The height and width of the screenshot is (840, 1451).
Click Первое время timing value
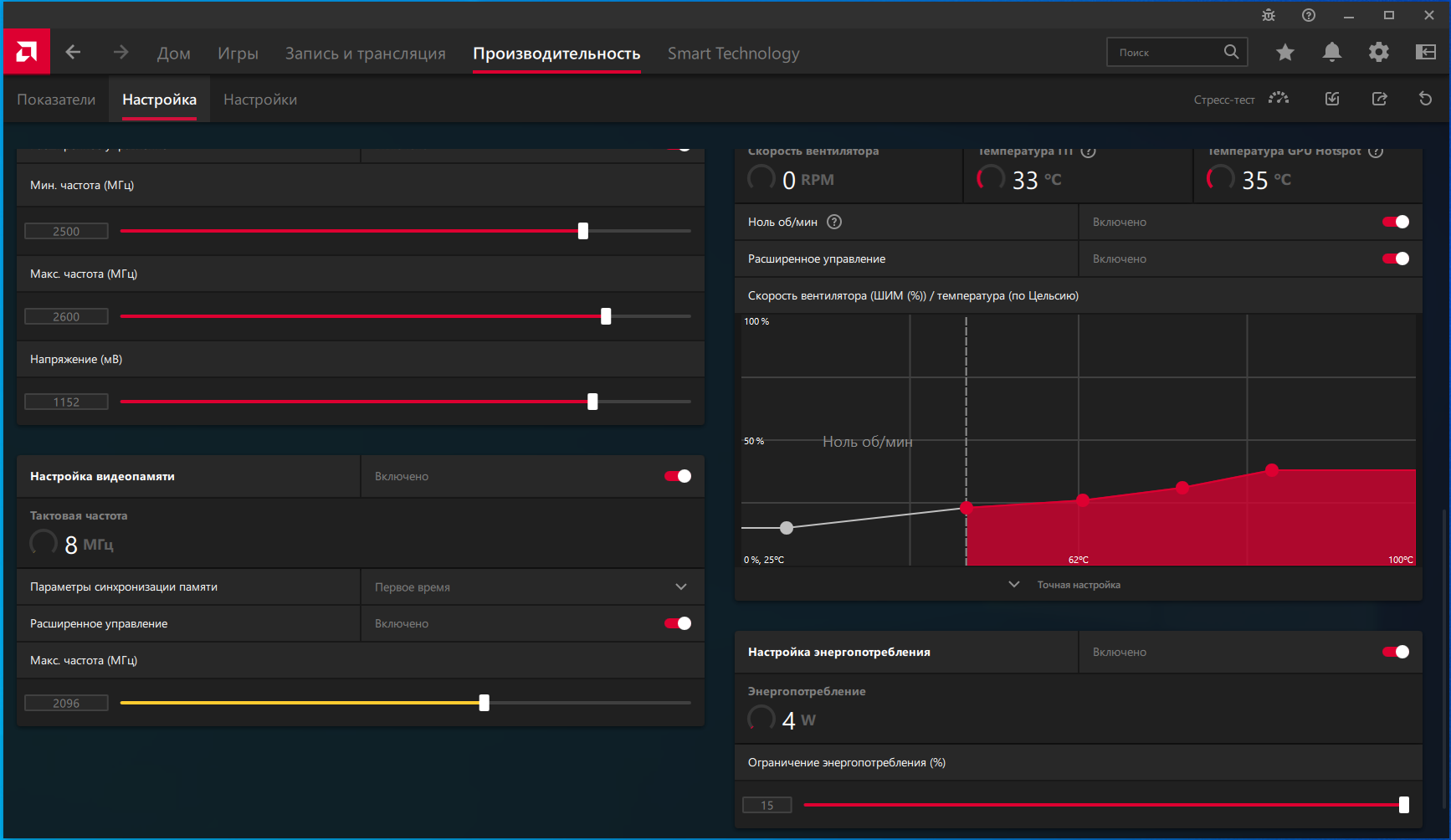pos(413,587)
